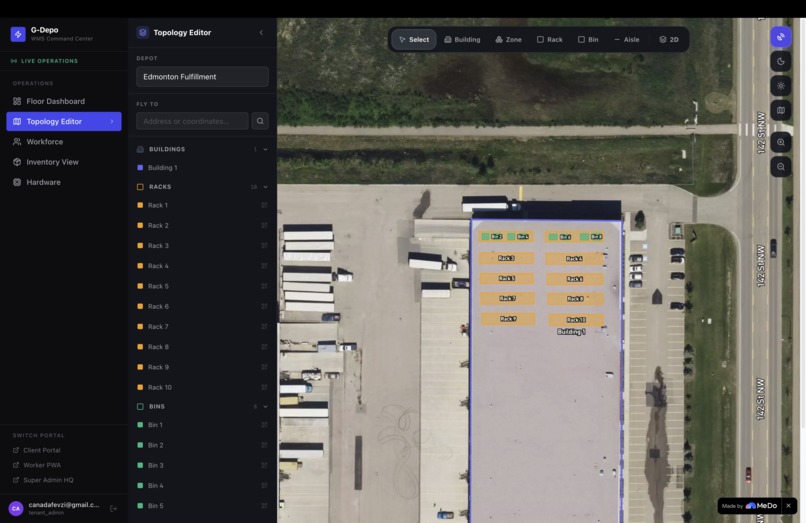Choose the Rack drawing tool
806x523 pixels.
549,40
